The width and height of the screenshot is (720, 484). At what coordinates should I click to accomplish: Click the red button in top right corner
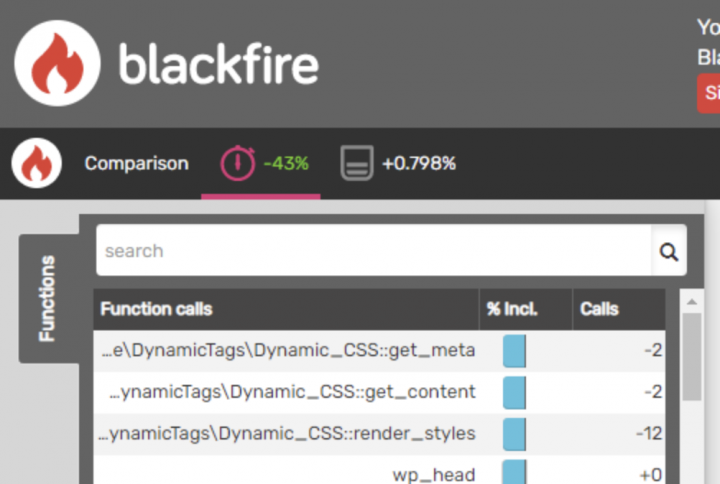pyautogui.click(x=709, y=93)
